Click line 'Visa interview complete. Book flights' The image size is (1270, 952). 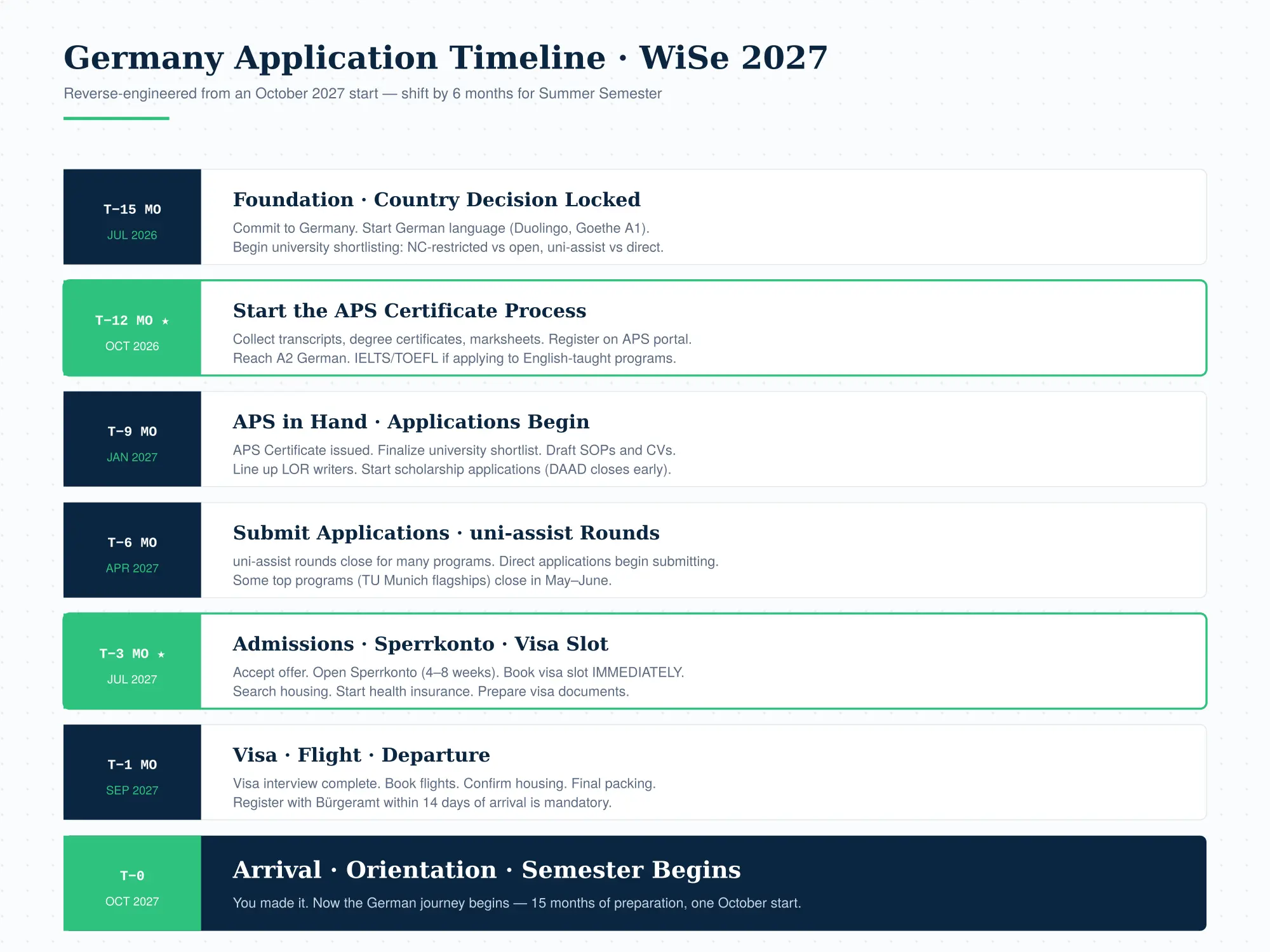click(x=444, y=783)
